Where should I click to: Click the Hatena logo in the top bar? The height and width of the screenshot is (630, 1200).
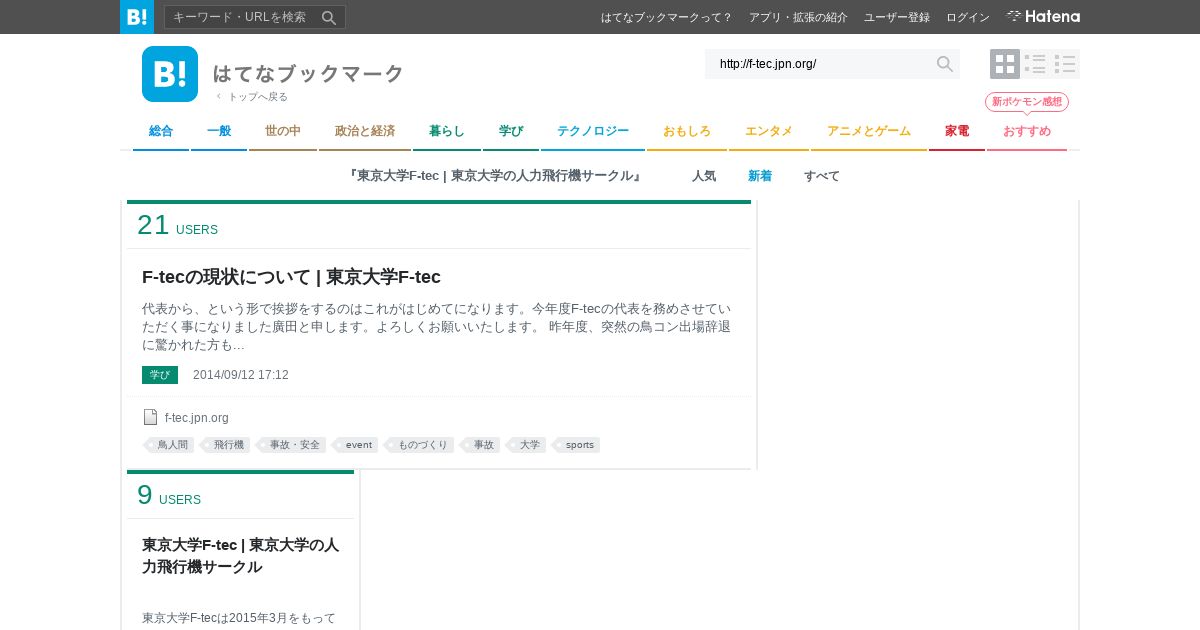click(1043, 17)
